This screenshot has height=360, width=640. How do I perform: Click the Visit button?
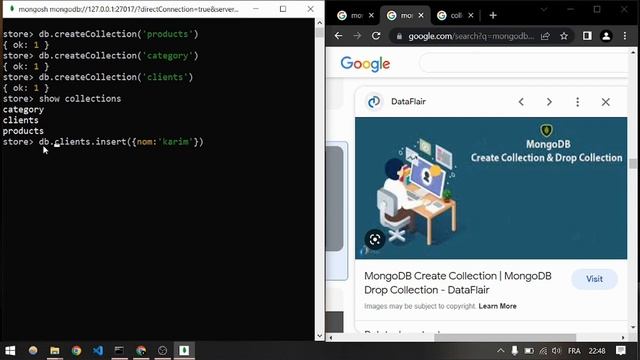(594, 279)
